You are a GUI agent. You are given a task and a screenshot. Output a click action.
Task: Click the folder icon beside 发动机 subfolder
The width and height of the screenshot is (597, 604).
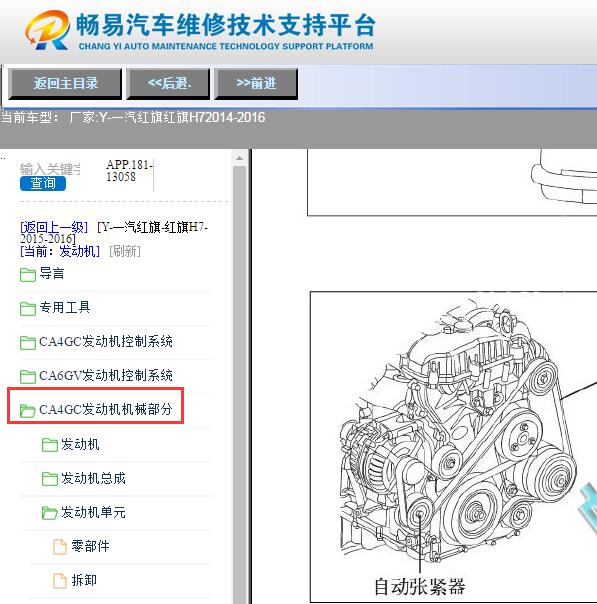pyautogui.click(x=50, y=445)
